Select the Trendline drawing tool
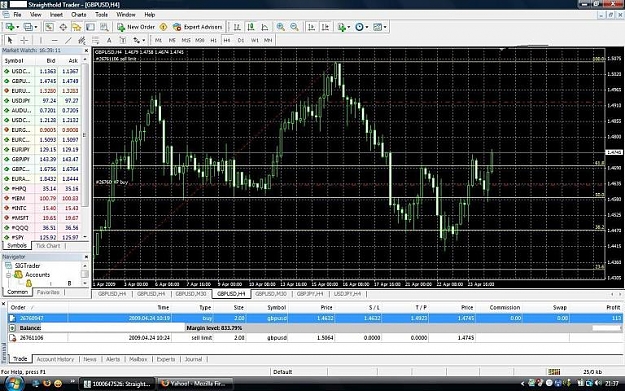Image resolution: width=625 pixels, height=391 pixels. [x=68, y=40]
